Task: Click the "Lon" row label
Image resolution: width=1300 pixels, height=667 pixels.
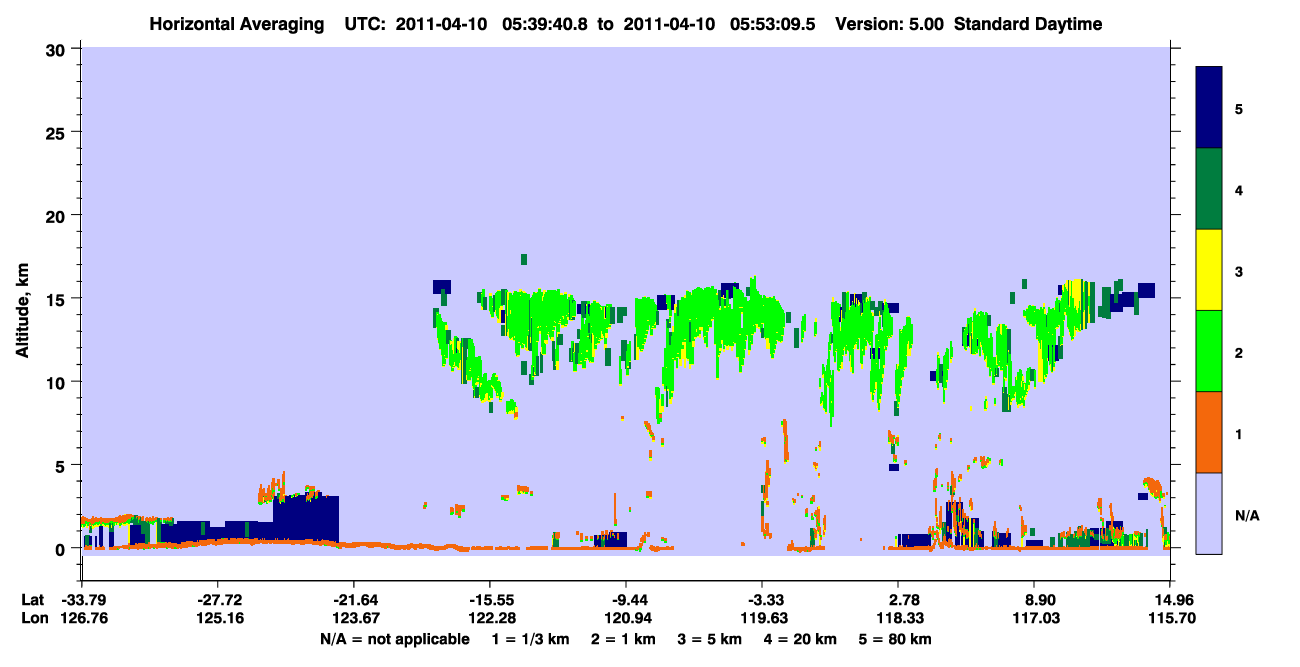Action: pyautogui.click(x=33, y=619)
